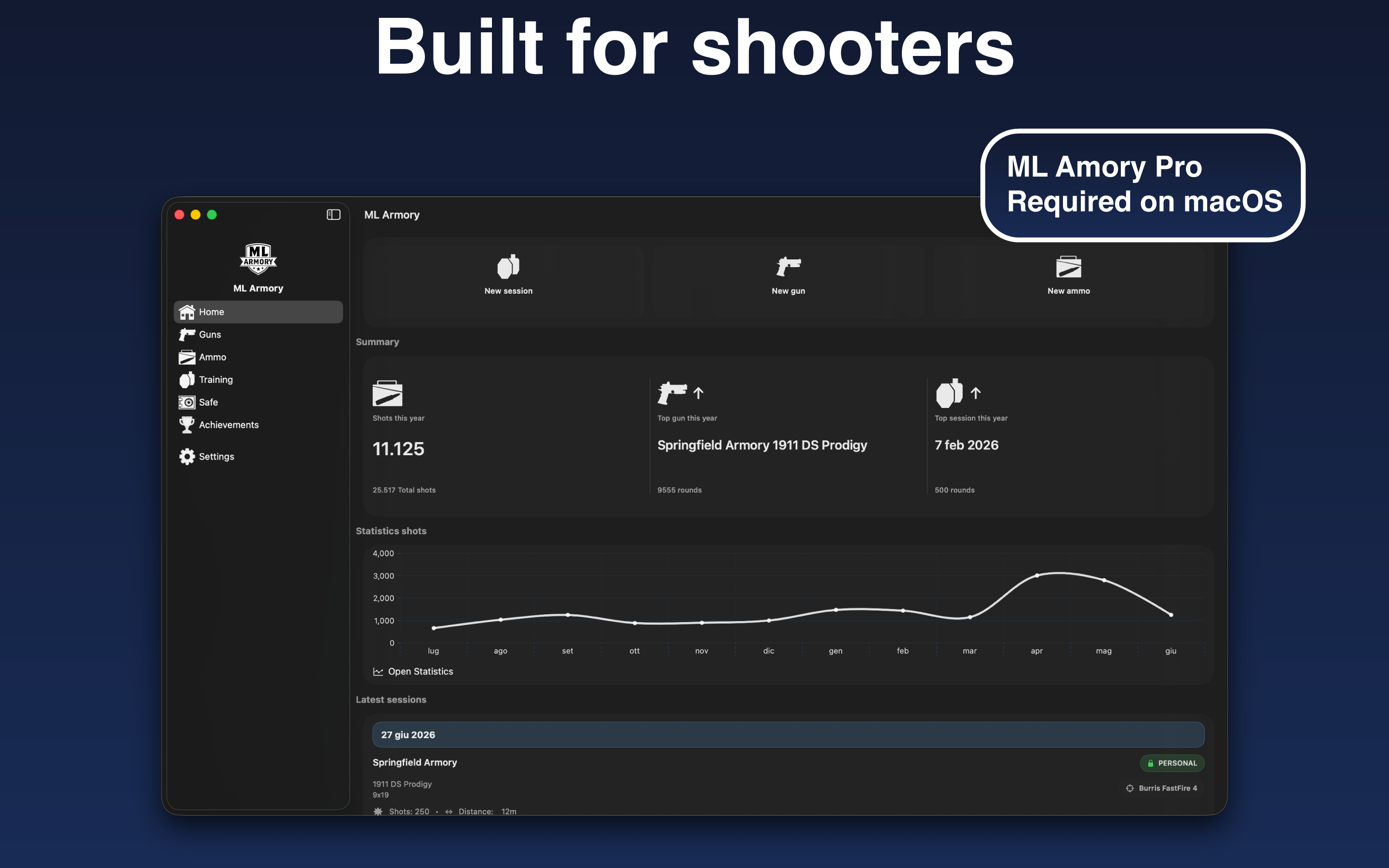Click the Statistics shots heading

point(391,531)
